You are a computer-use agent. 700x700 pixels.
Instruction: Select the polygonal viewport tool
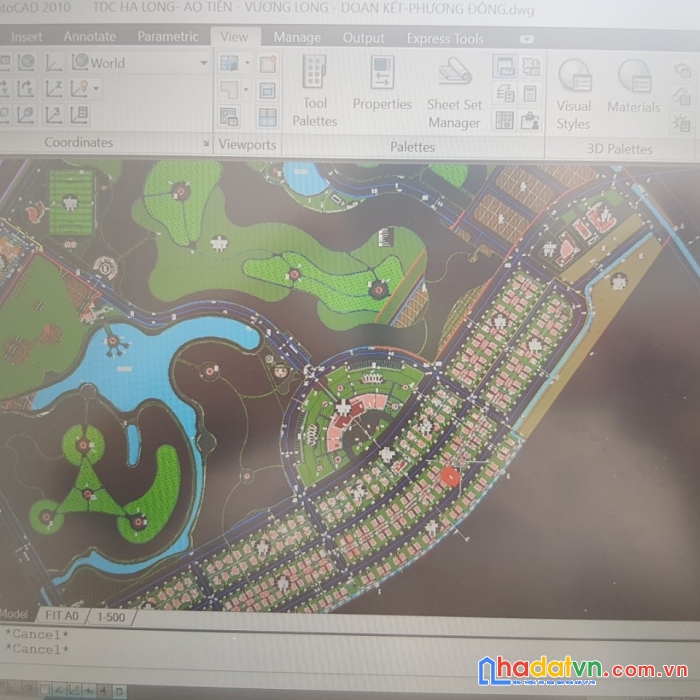[x=229, y=90]
